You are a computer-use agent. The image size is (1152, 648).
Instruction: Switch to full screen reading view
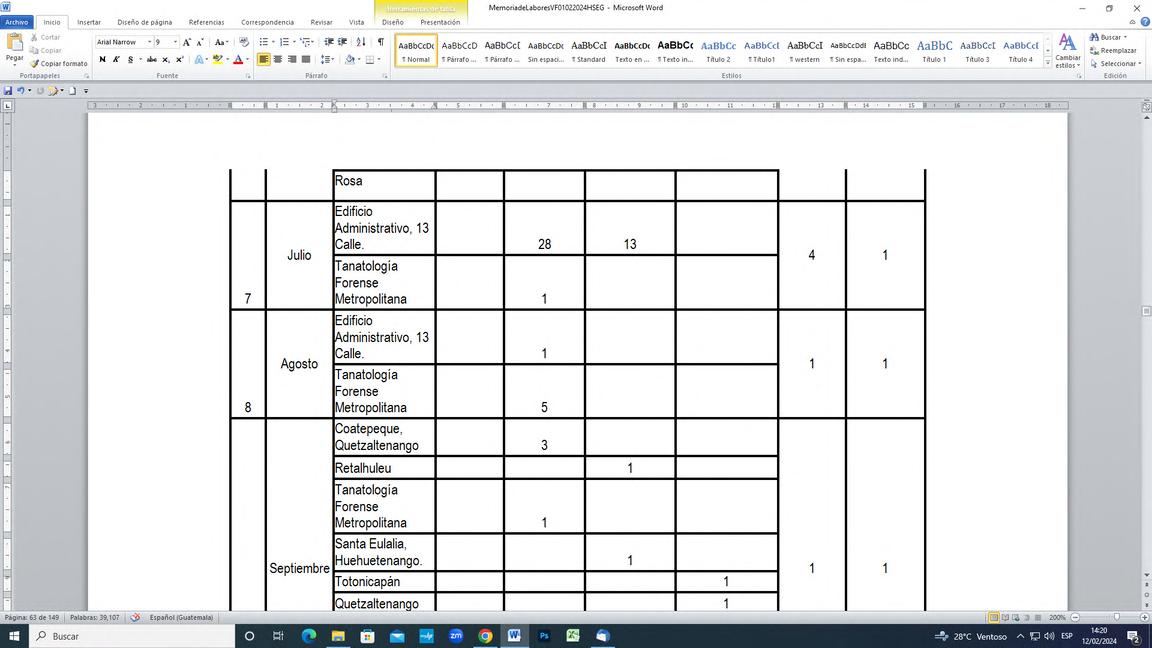1005,617
